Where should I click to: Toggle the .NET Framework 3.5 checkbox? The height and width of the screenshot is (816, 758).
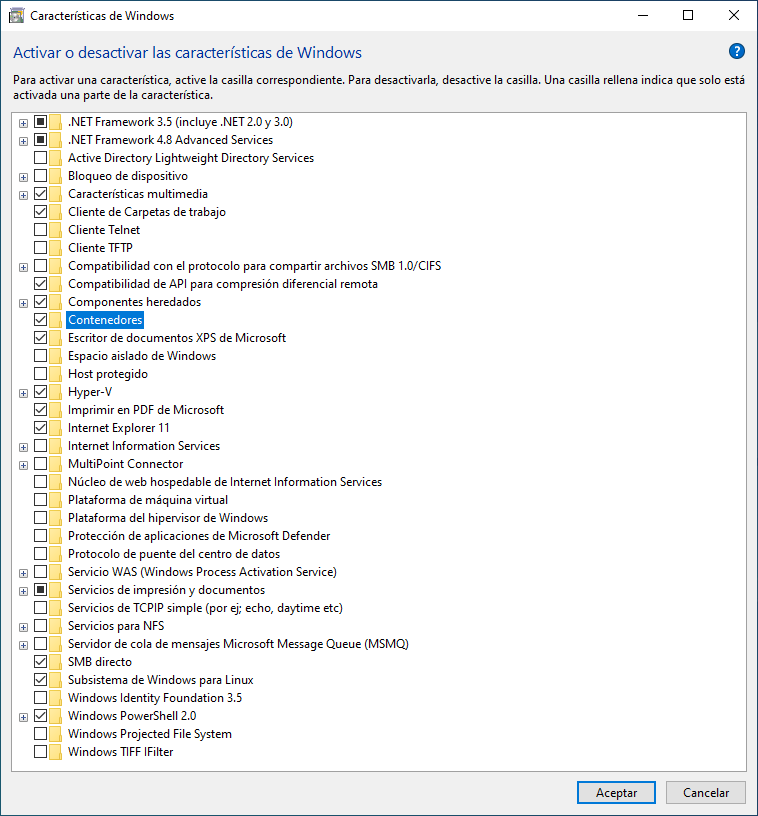pyautogui.click(x=41, y=122)
